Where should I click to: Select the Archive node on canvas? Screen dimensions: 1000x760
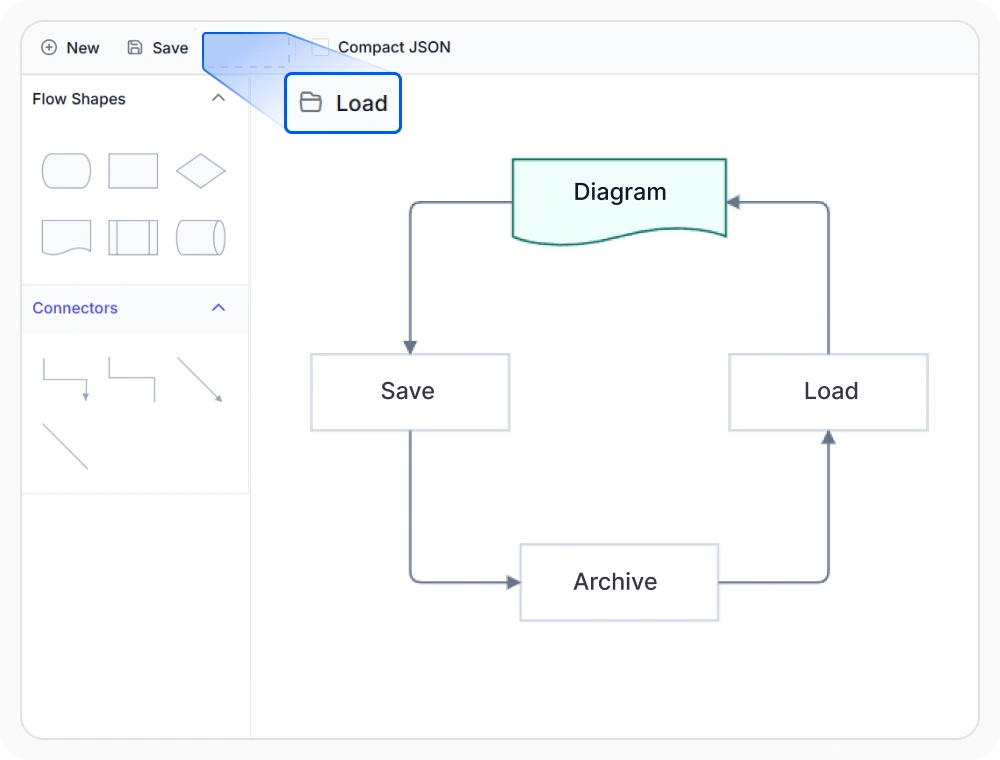tap(619, 582)
